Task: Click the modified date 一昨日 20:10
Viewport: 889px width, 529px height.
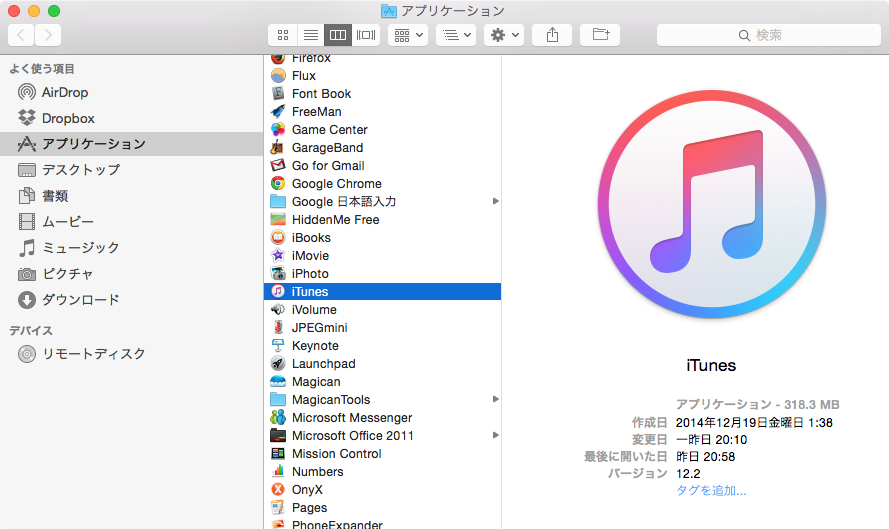Action: pyautogui.click(x=712, y=439)
